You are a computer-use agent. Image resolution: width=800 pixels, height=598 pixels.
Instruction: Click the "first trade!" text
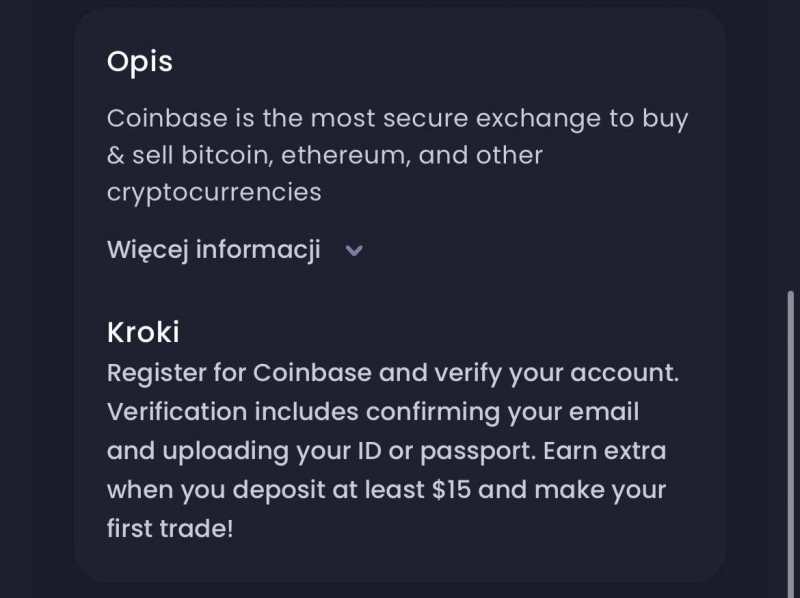(170, 528)
